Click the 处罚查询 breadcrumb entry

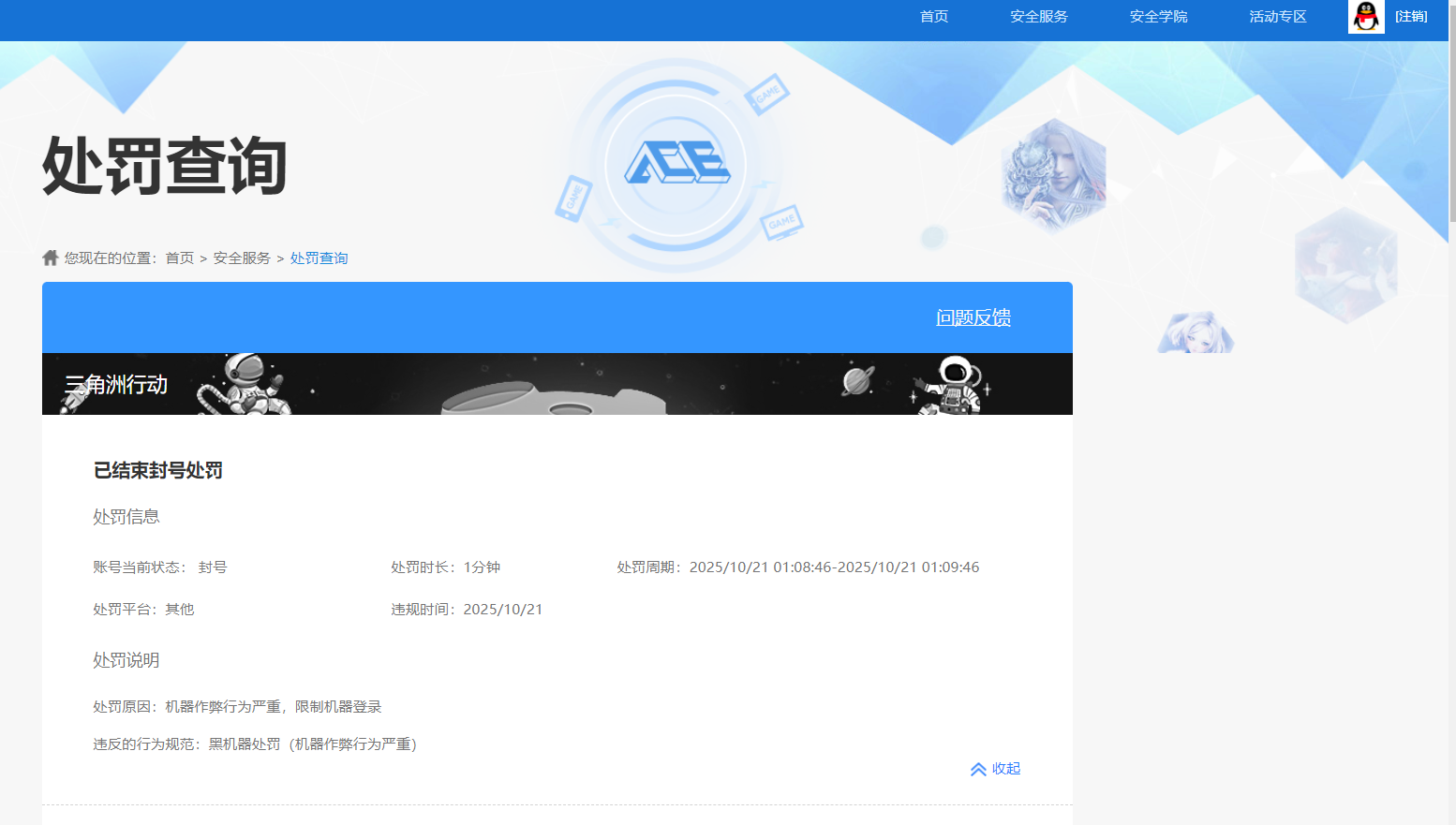319,258
